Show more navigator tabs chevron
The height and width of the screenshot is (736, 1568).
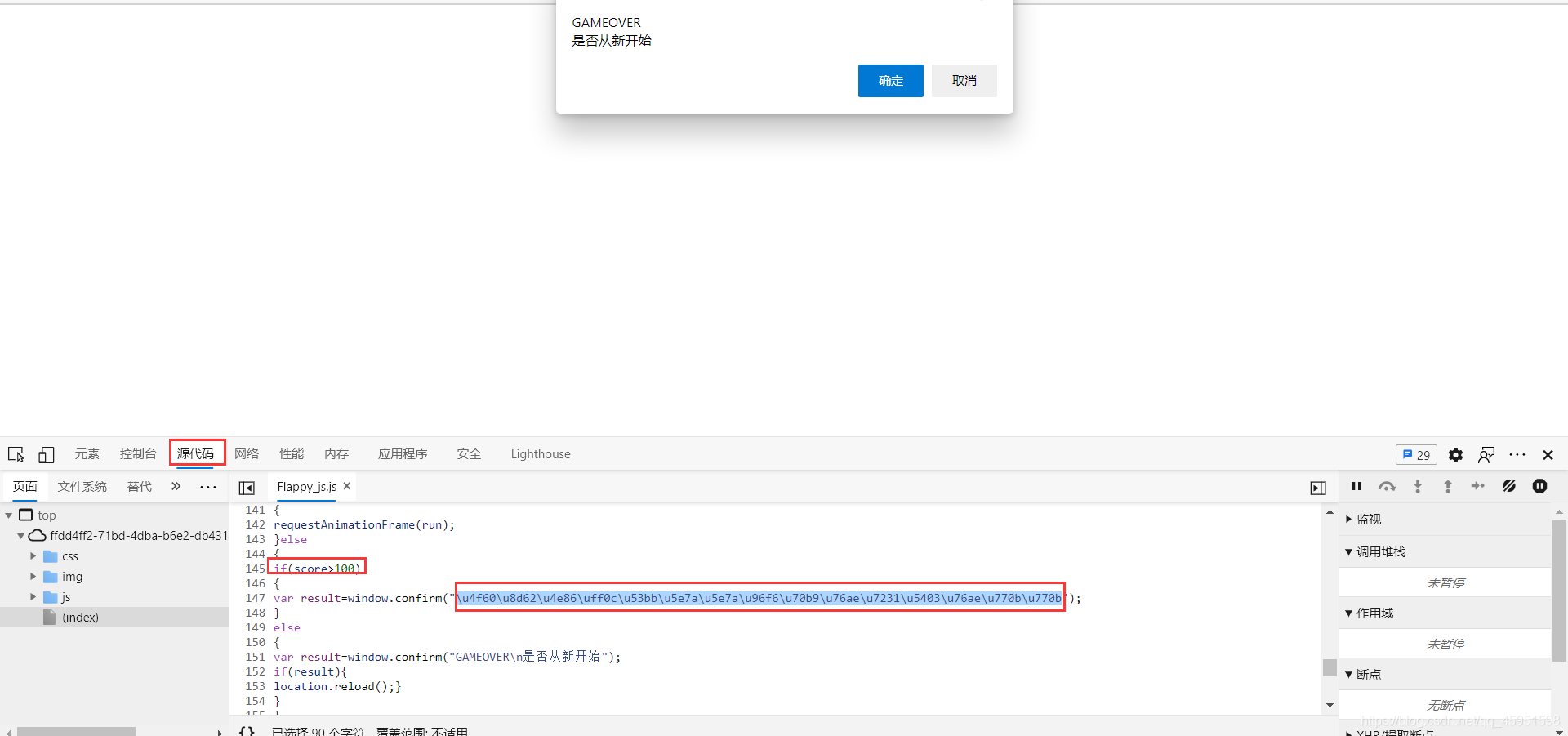(x=176, y=487)
